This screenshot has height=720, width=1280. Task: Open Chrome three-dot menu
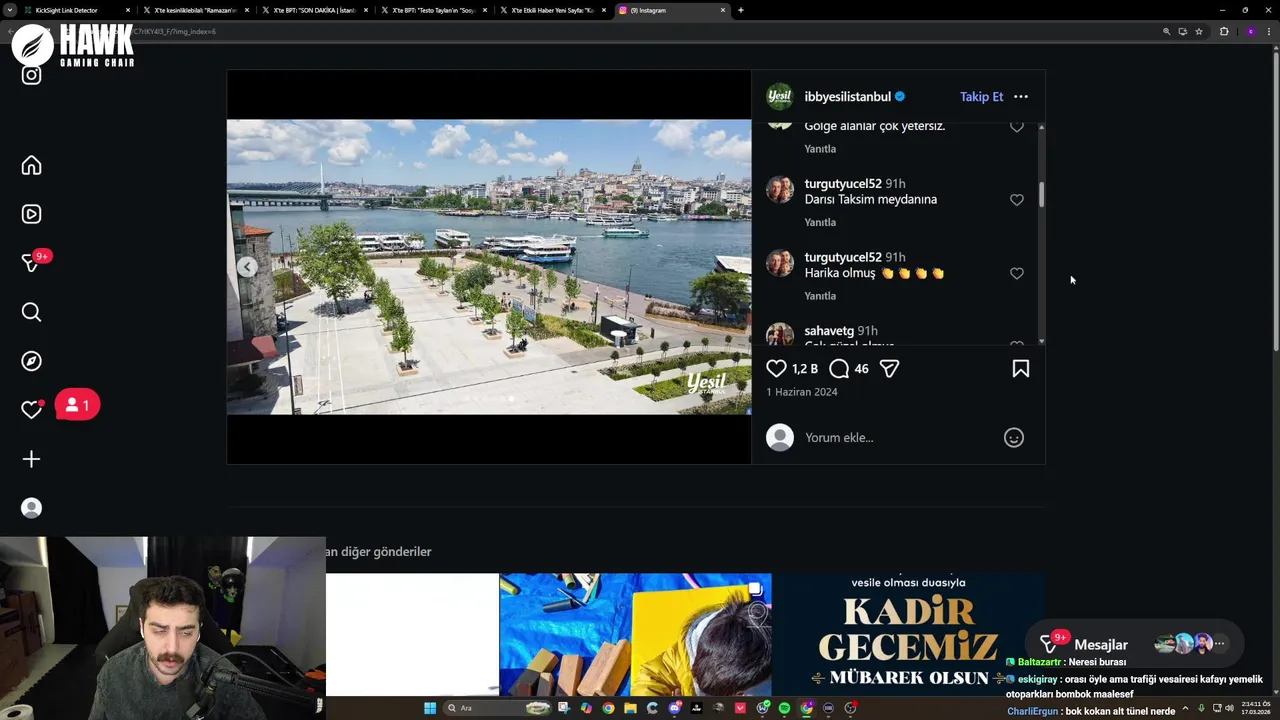coord(1269,31)
